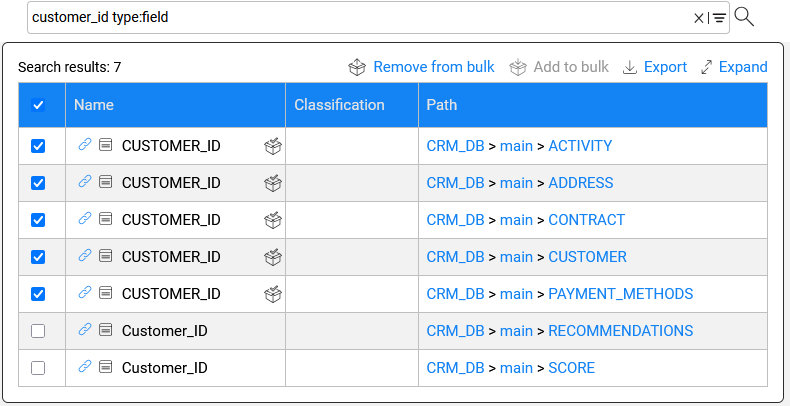Screen dimensions: 790x406
Task: Click bulk box icon in ADDRESS row
Action: pos(273,183)
